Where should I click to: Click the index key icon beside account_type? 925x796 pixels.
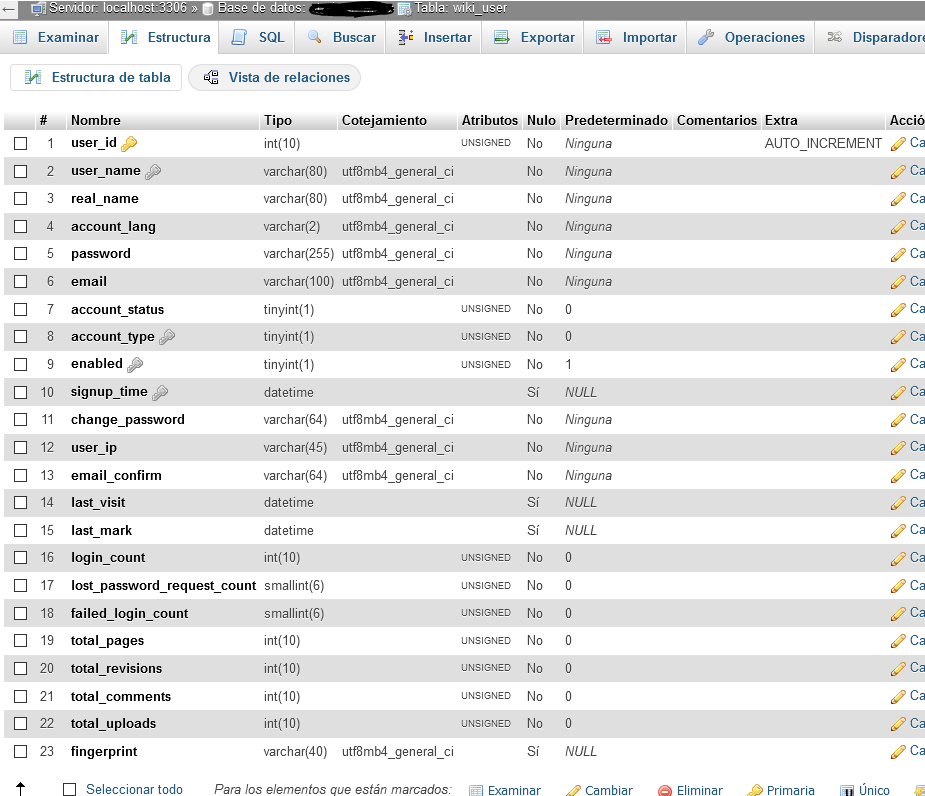(x=167, y=337)
